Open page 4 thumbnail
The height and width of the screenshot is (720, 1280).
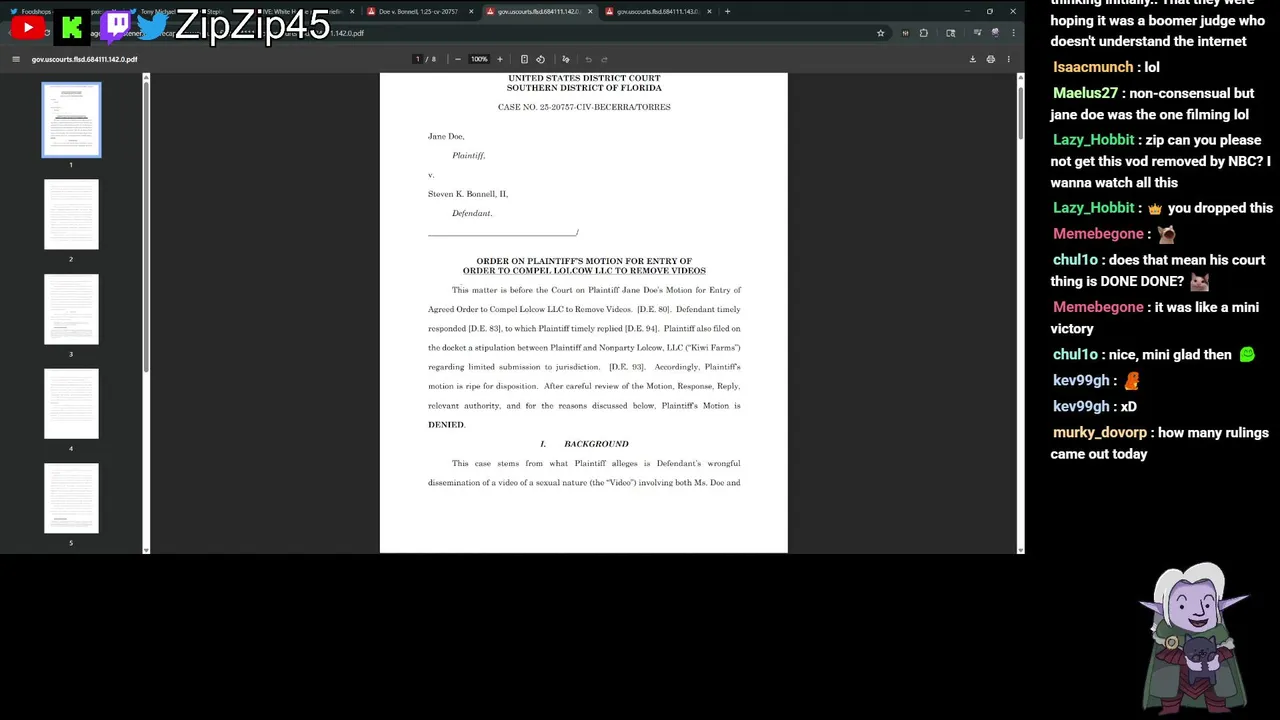pyautogui.click(x=71, y=404)
